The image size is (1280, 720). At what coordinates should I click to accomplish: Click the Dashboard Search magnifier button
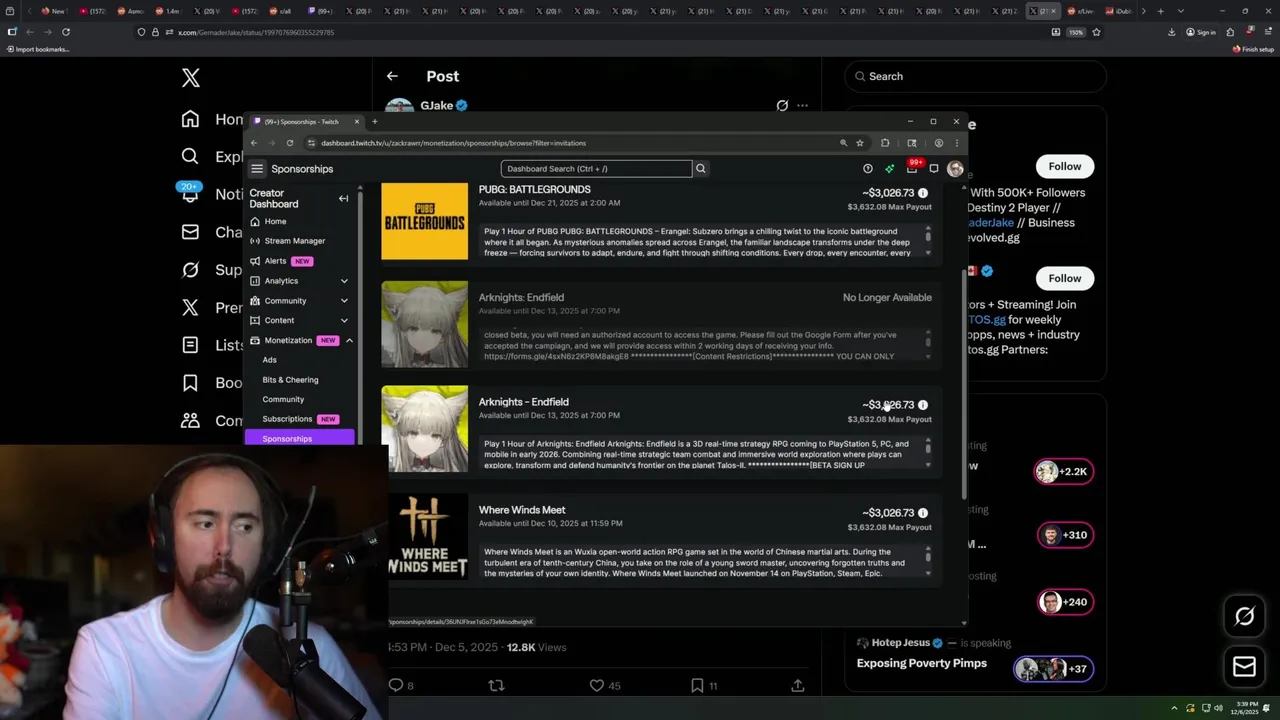701,168
